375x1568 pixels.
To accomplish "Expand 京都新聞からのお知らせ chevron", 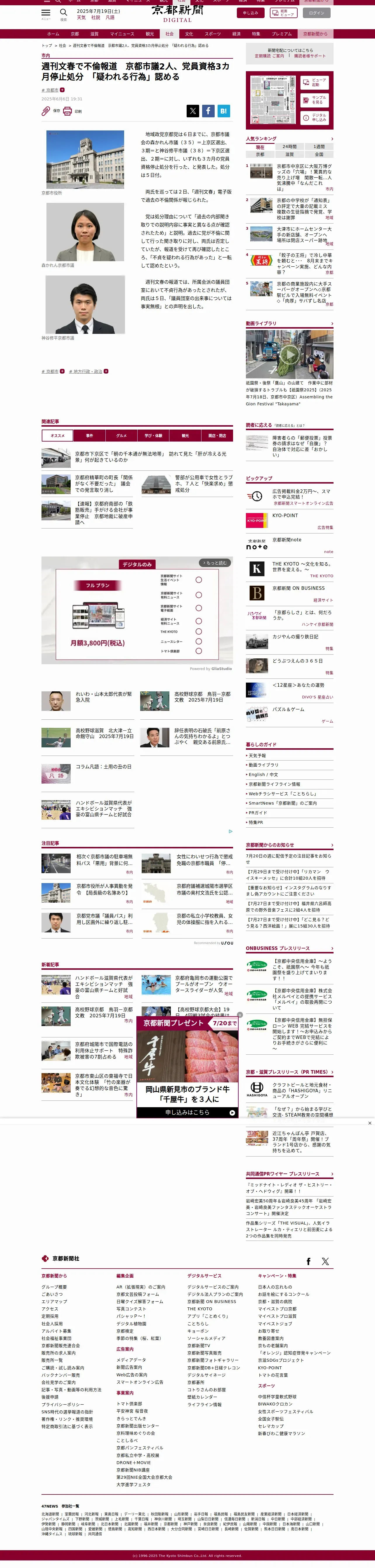I will 332,845.
